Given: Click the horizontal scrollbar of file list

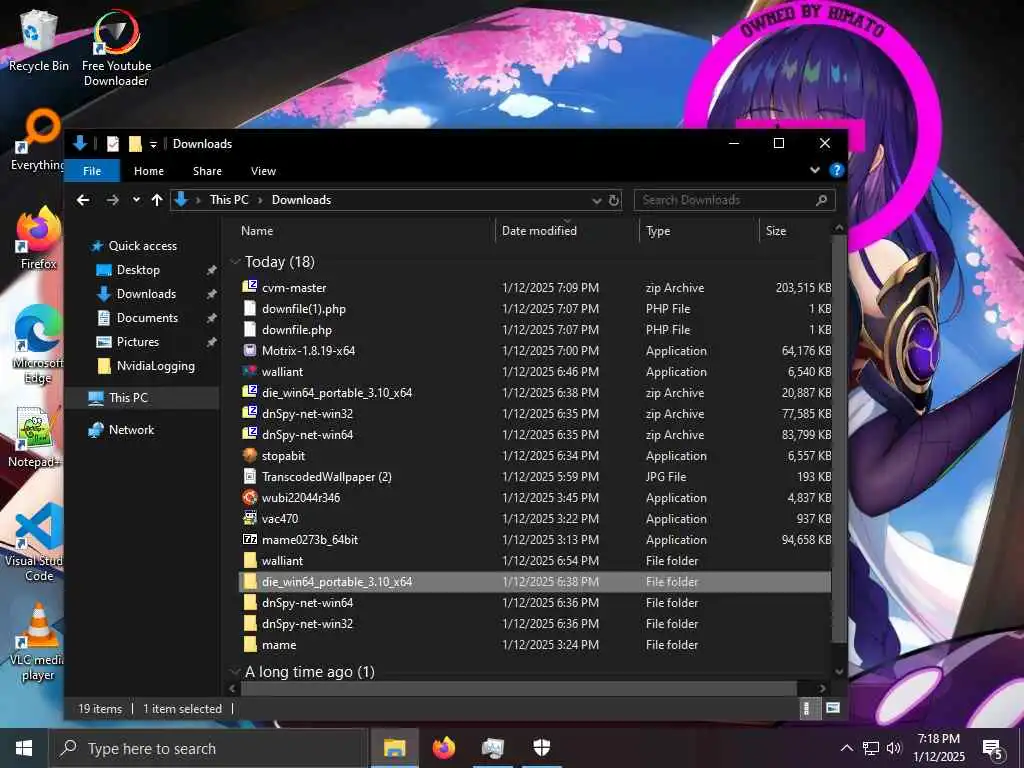Looking at the screenshot, I should tap(519, 688).
